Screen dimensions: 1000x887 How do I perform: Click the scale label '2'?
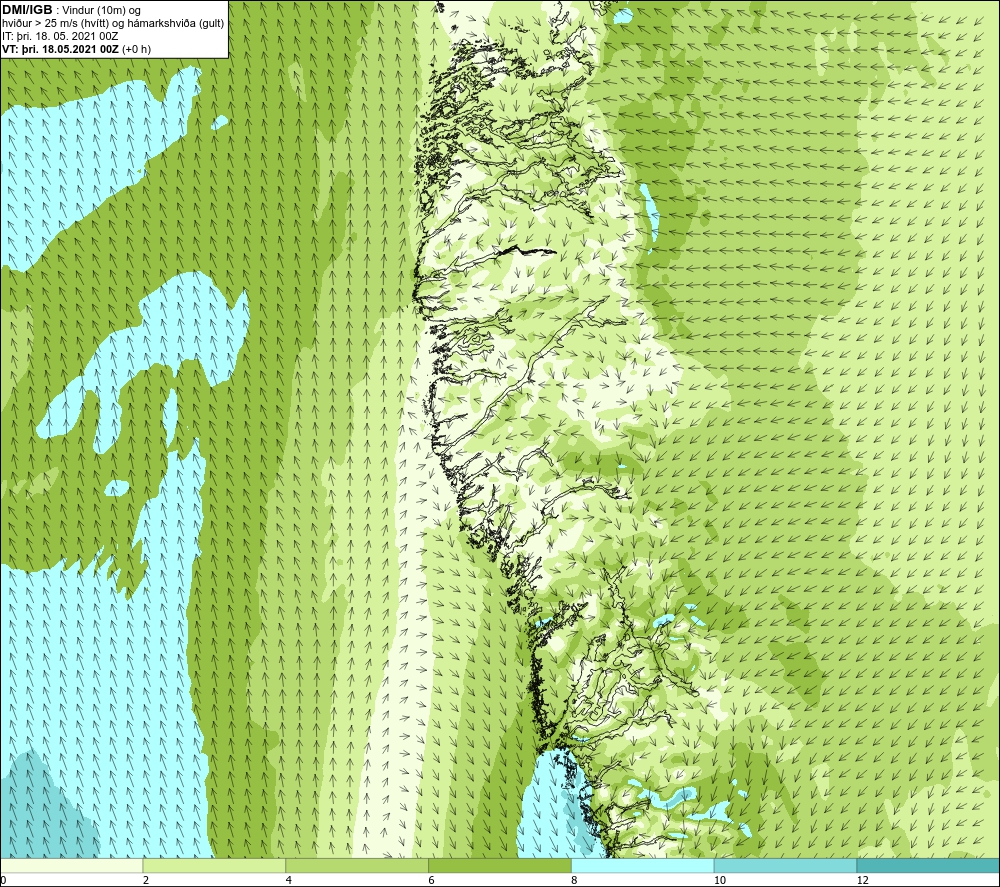[x=146, y=880]
